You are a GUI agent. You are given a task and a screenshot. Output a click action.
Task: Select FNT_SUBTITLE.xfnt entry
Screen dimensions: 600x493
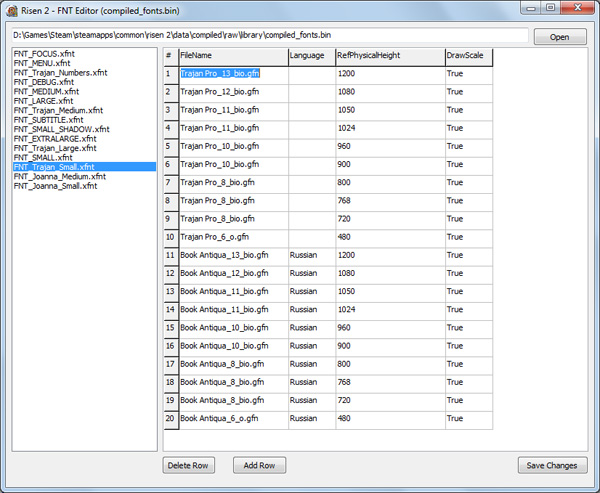84,120
